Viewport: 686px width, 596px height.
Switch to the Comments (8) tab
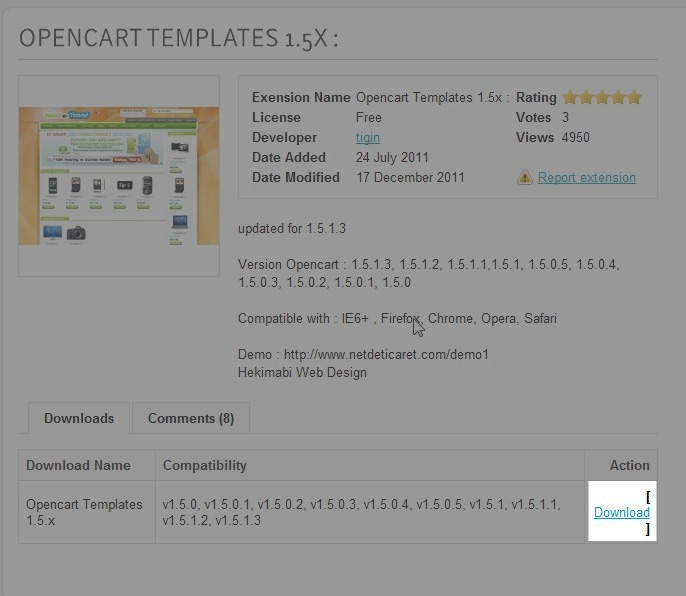point(191,418)
